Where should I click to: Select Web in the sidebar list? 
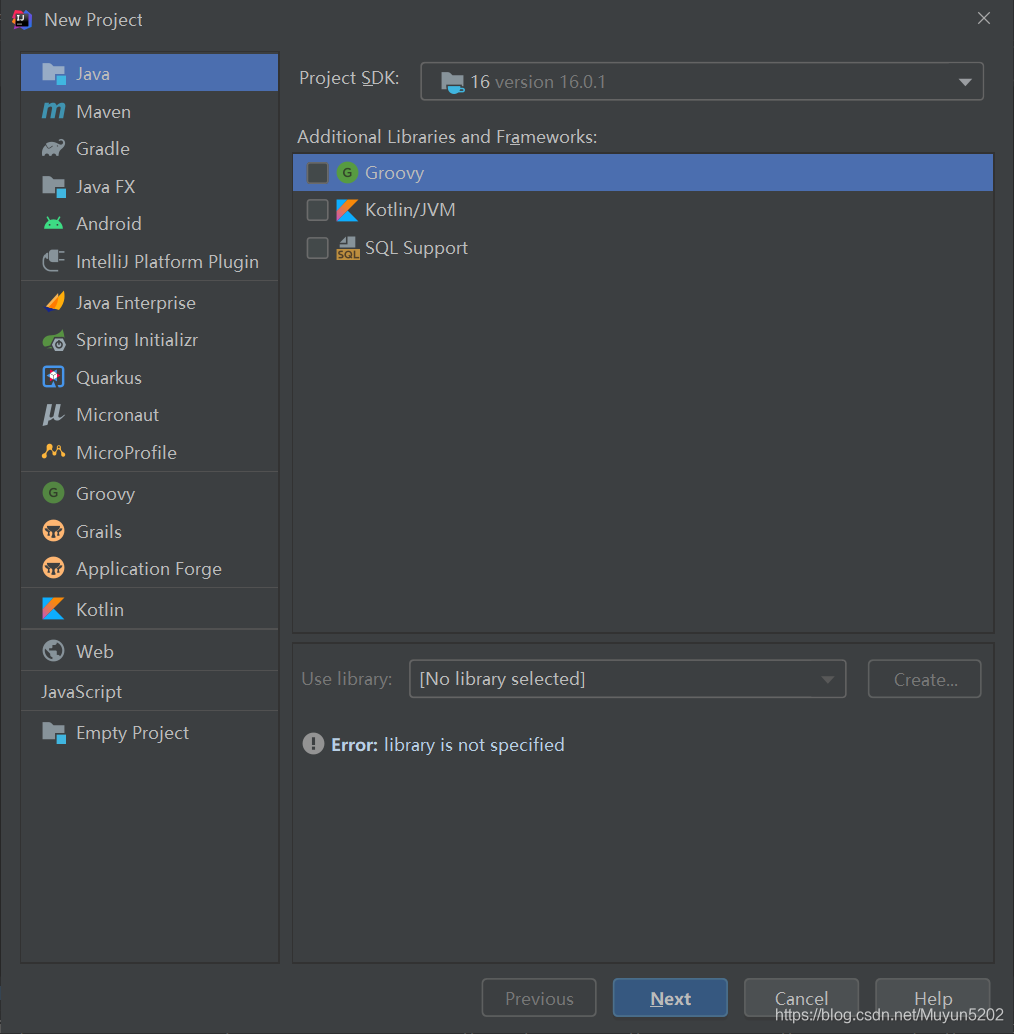[x=150, y=651]
